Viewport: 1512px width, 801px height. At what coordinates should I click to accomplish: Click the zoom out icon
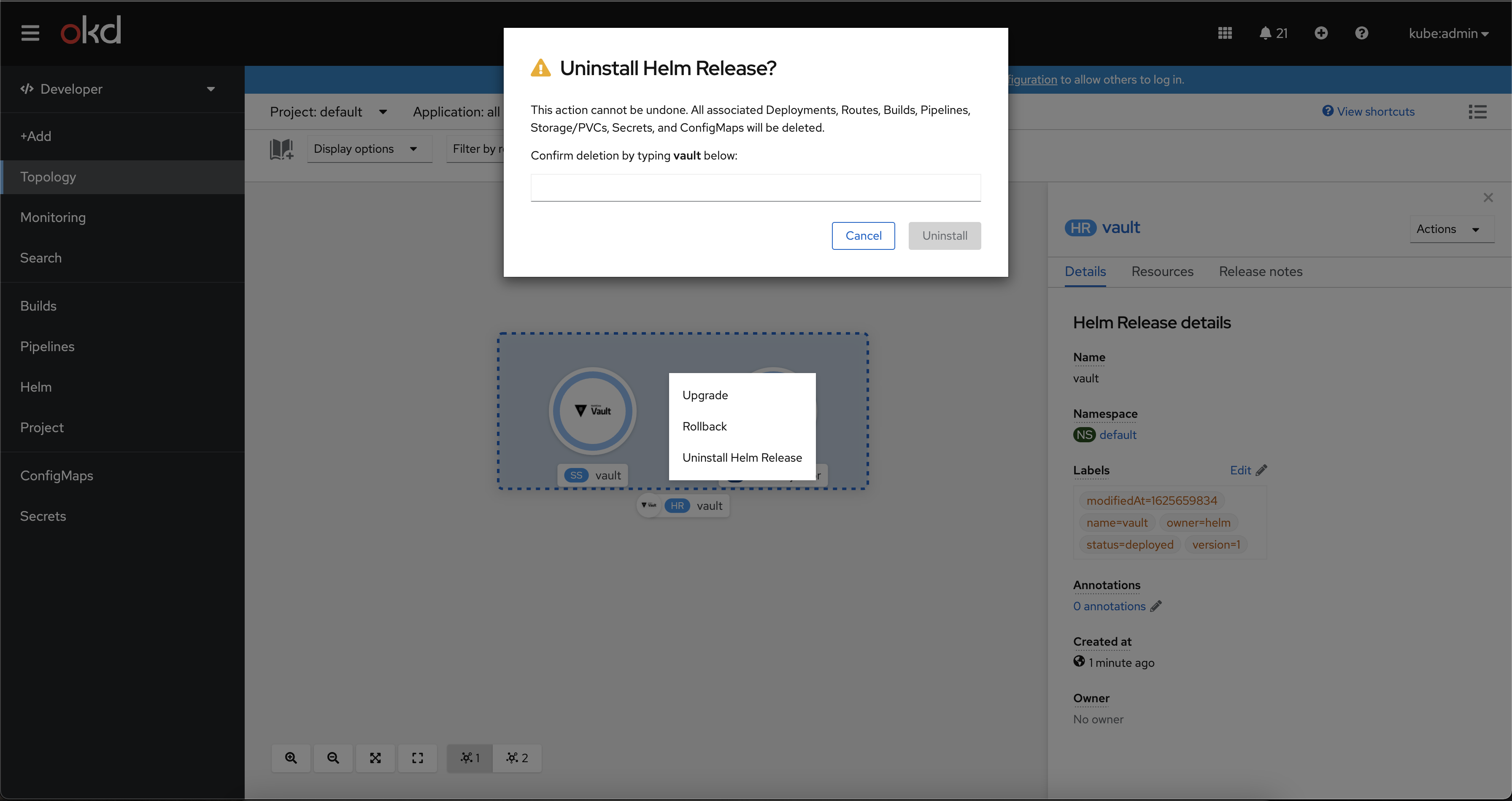(333, 758)
